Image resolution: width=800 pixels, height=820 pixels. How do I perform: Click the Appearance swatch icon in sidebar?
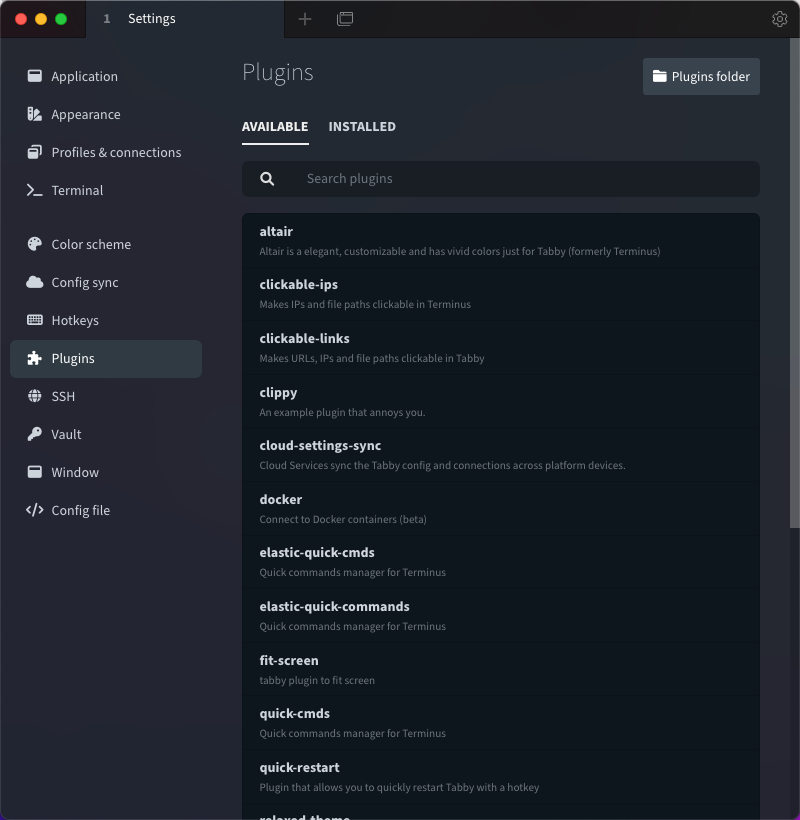click(x=34, y=114)
